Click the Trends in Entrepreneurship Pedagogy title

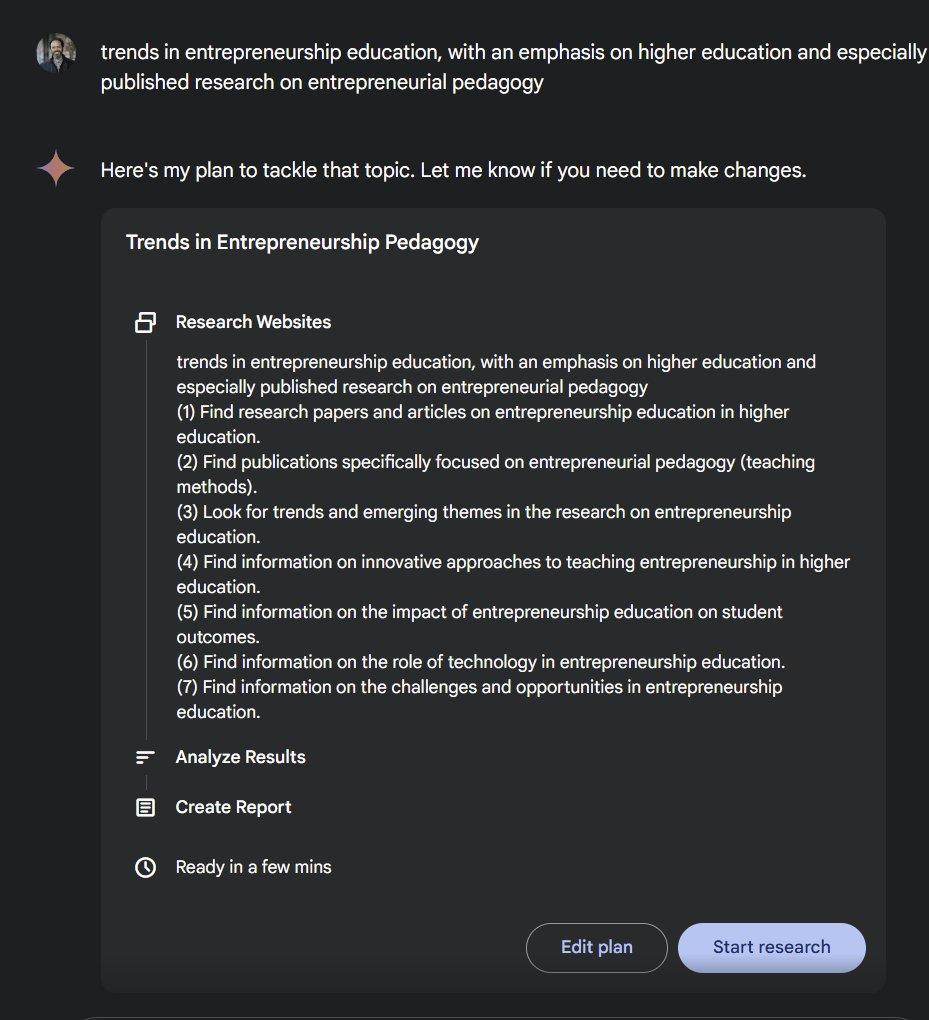(x=302, y=242)
